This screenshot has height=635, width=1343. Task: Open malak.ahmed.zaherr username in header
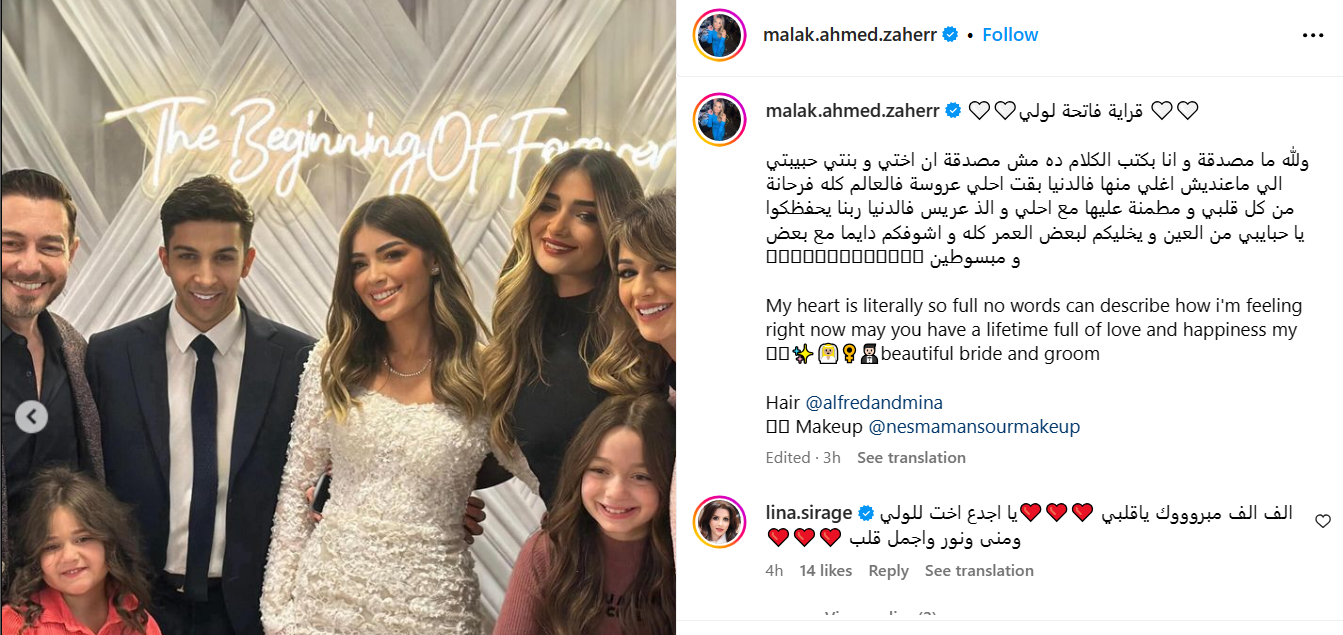click(x=850, y=34)
